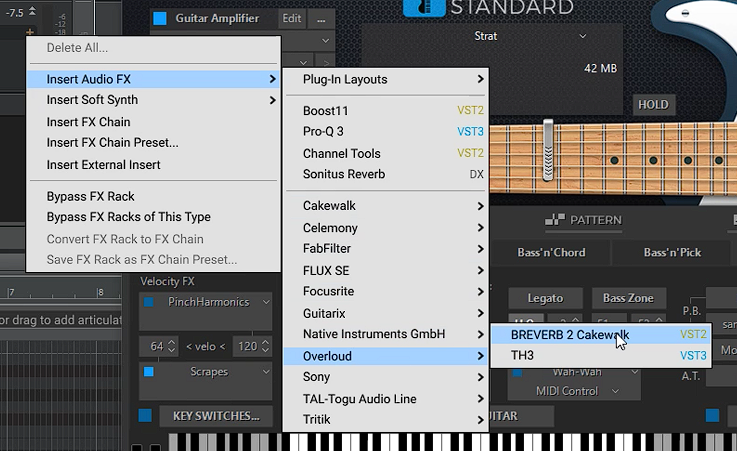Screen dimensions: 737x451
Task: Select Delete All... in context menu
Action: click(x=153, y=48)
